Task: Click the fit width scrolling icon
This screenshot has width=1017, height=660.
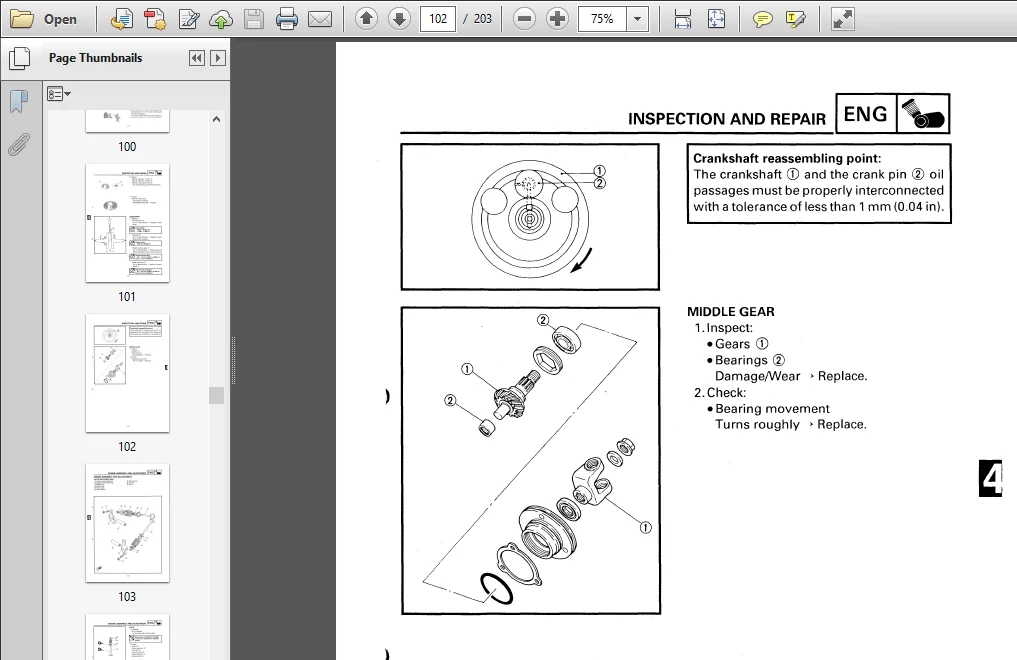Action: [x=682, y=19]
